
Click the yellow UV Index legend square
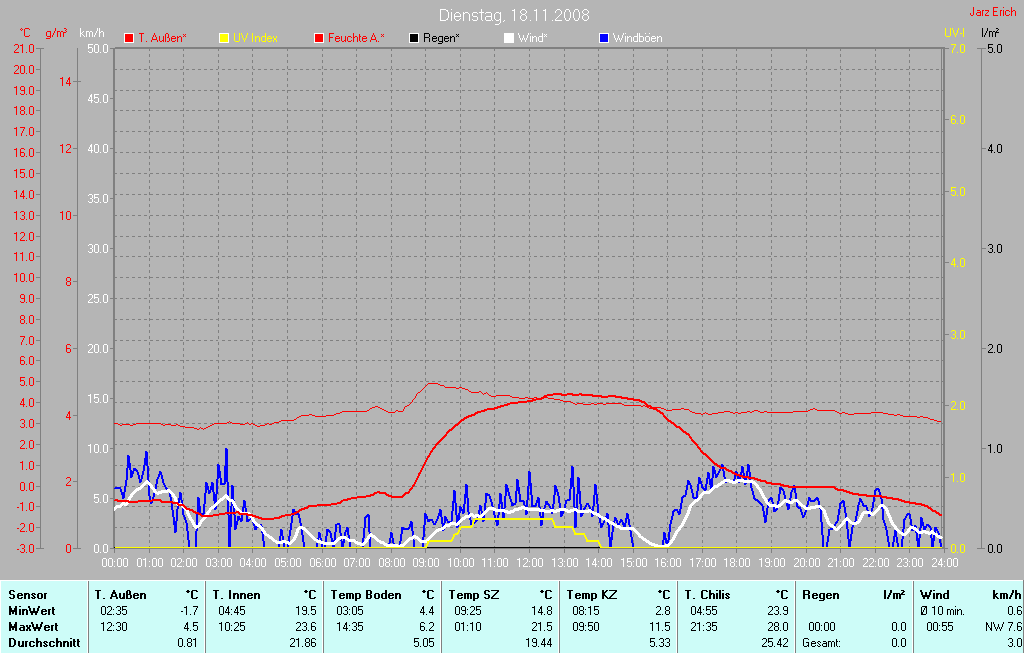(x=224, y=38)
